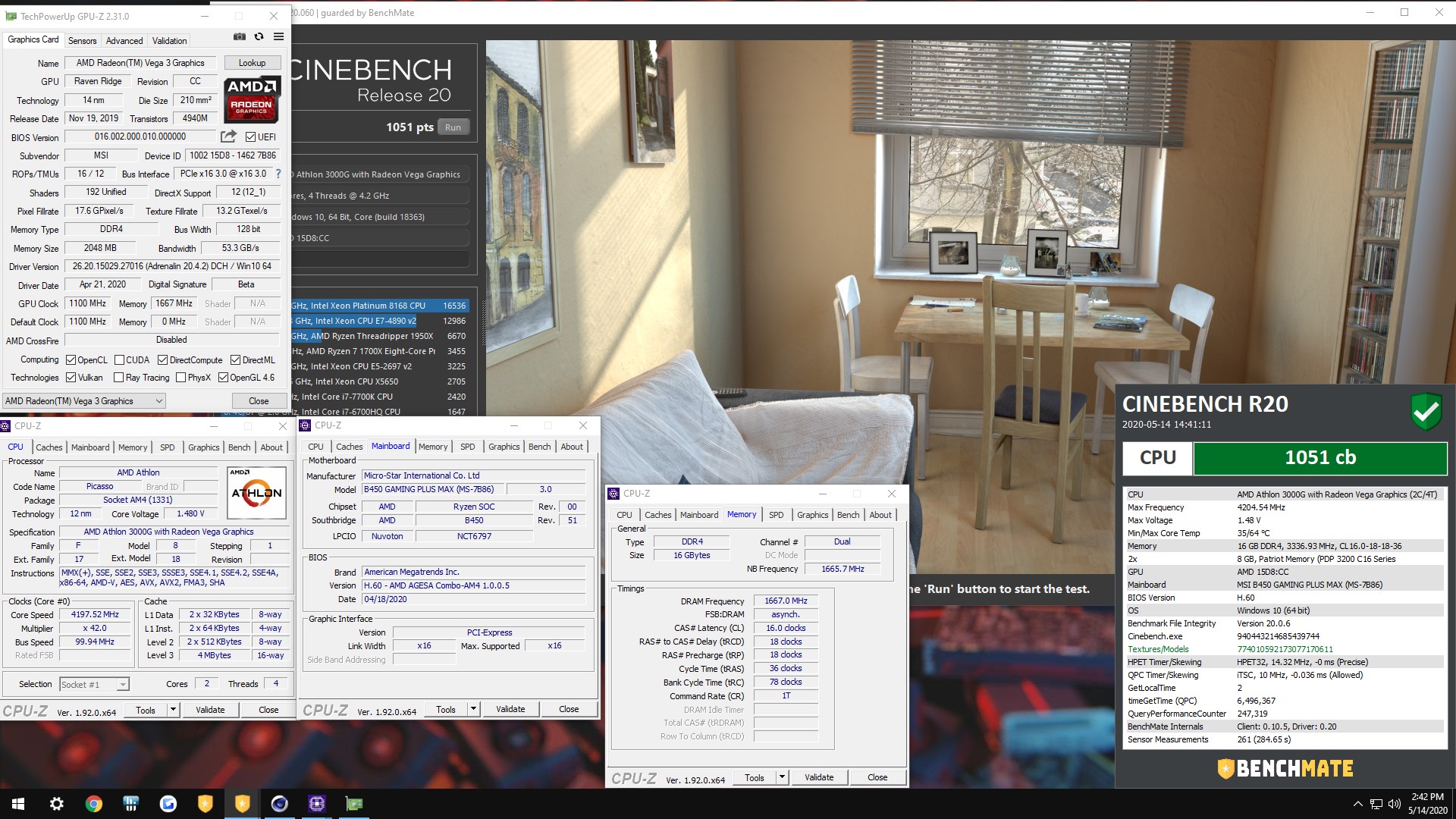1456x819 pixels.
Task: Click the BIOS Version field in GPU-Z
Action: tap(140, 136)
